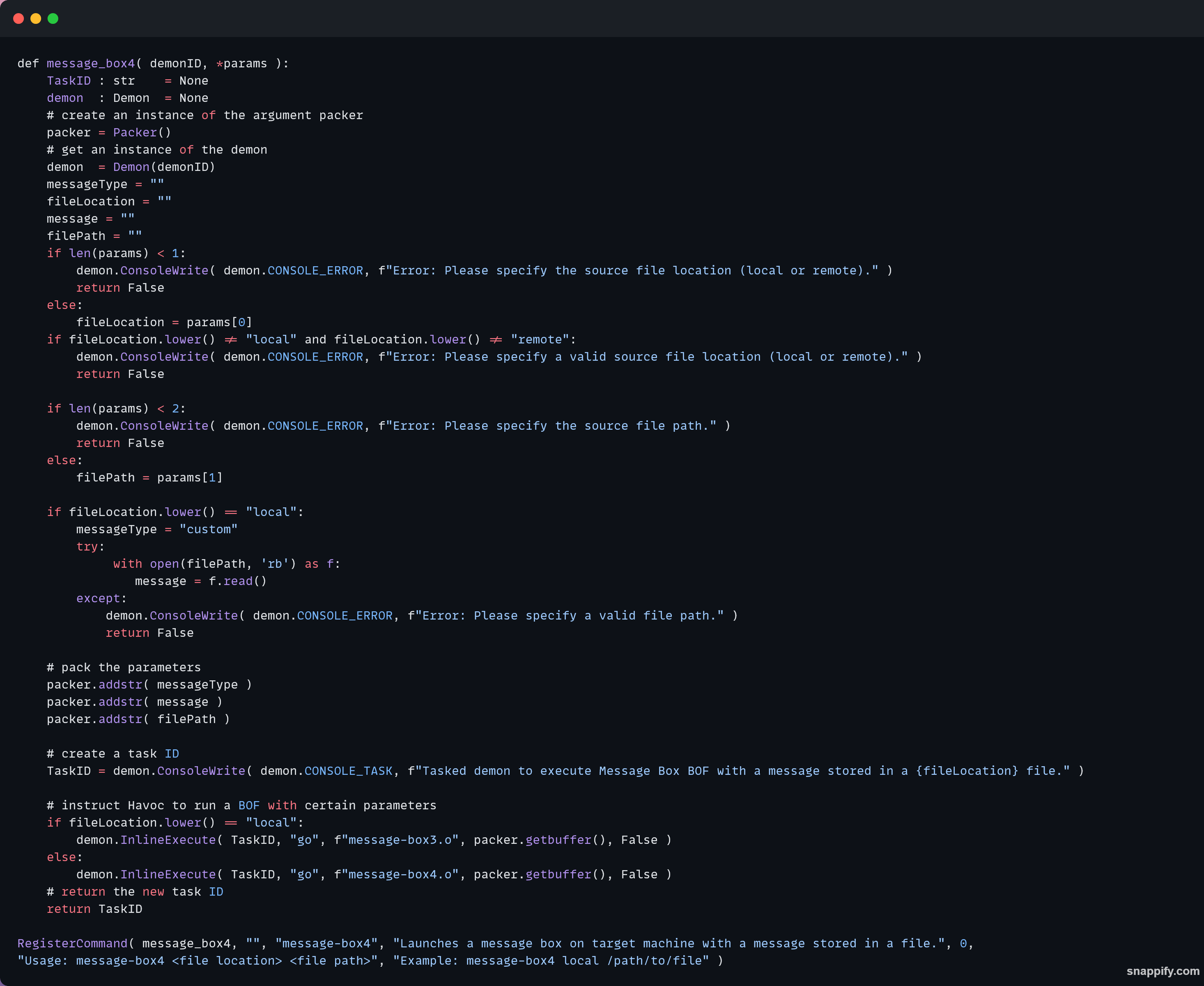Click the 'if len(params) < 2:' condition
Viewport: 1204px width, 986px height.
coord(116,408)
